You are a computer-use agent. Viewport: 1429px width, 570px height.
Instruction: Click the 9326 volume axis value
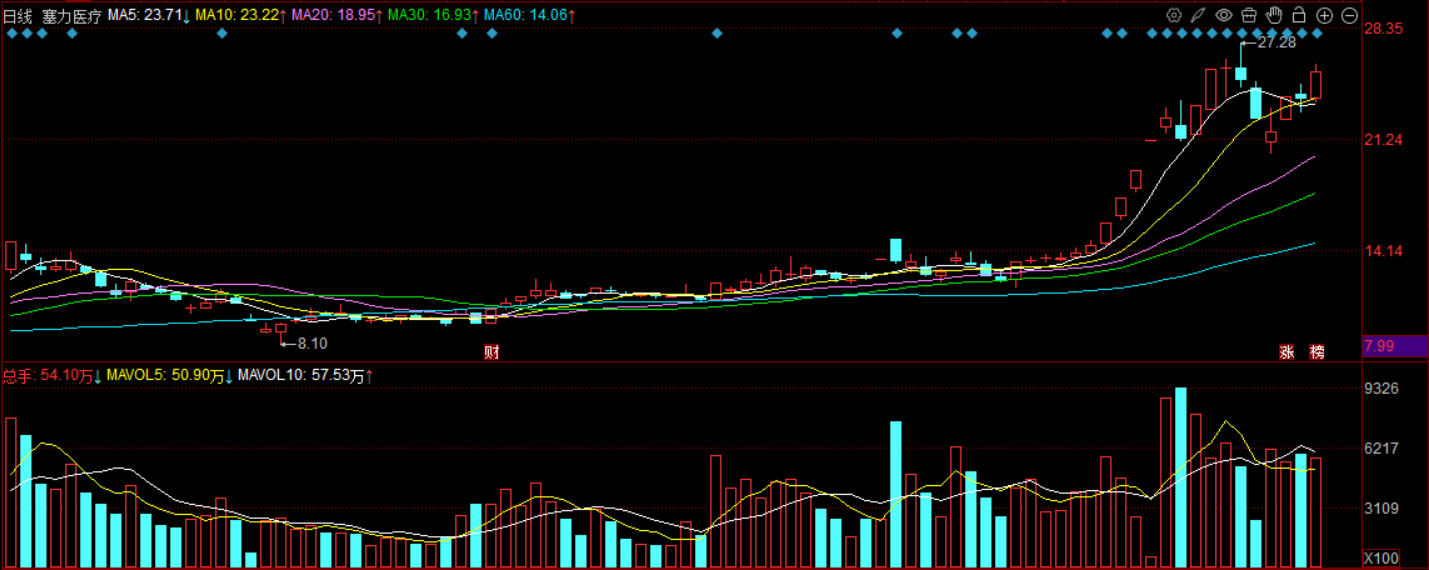click(x=1382, y=388)
